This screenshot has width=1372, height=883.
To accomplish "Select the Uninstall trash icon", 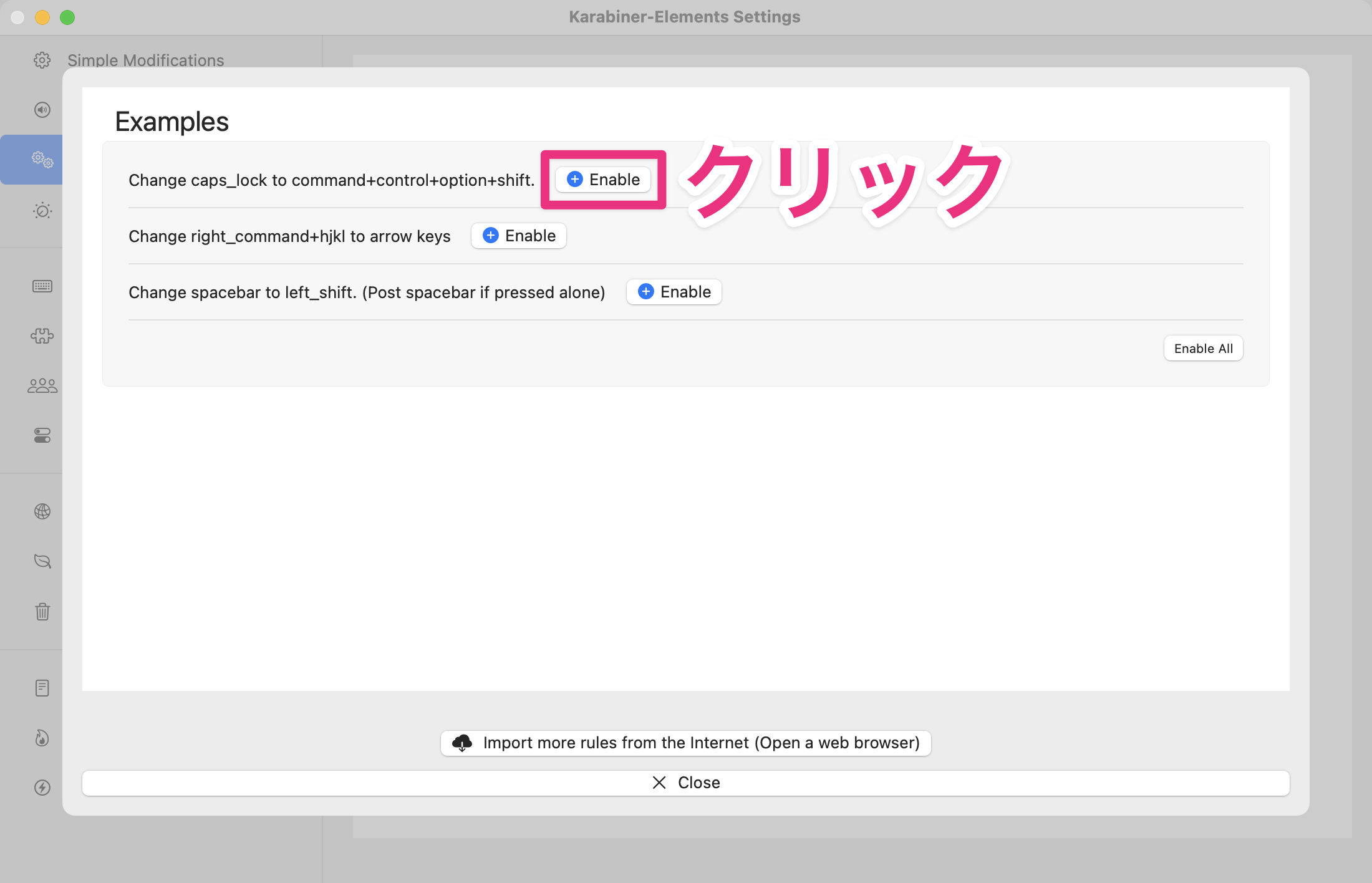I will click(42, 612).
